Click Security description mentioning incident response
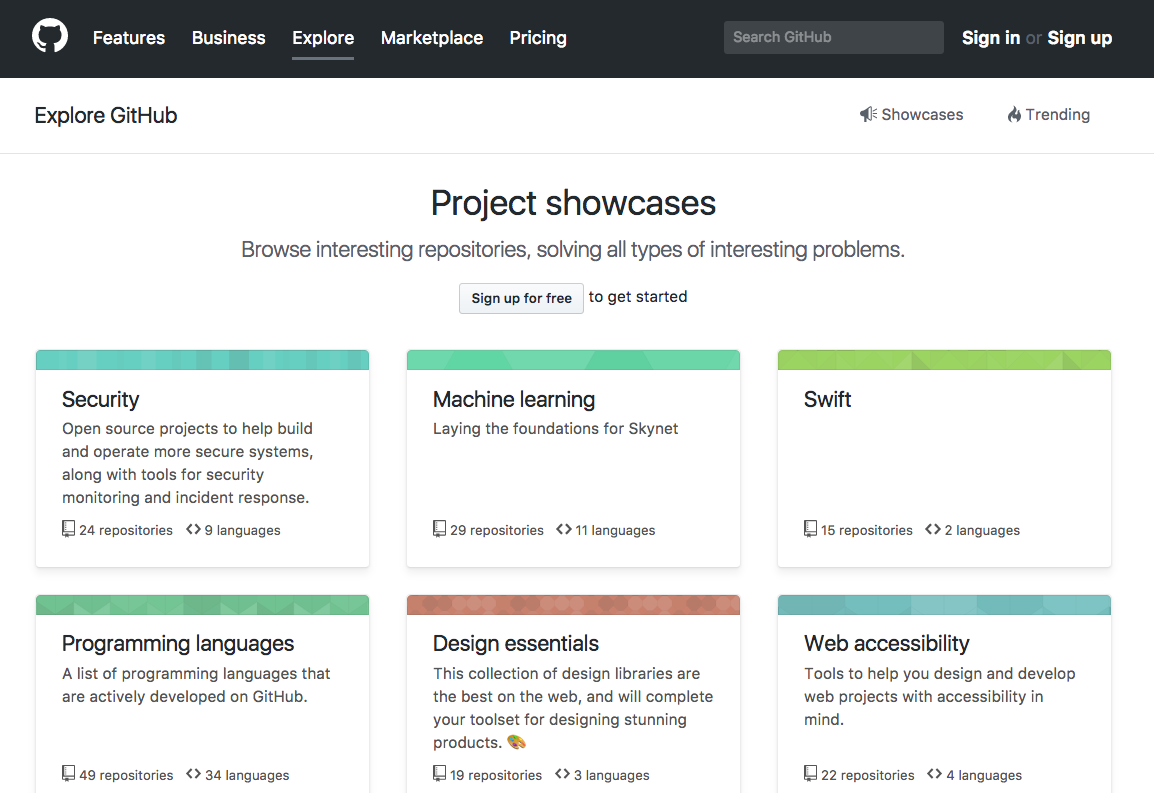Screen dimensions: 1154x793 [188, 463]
